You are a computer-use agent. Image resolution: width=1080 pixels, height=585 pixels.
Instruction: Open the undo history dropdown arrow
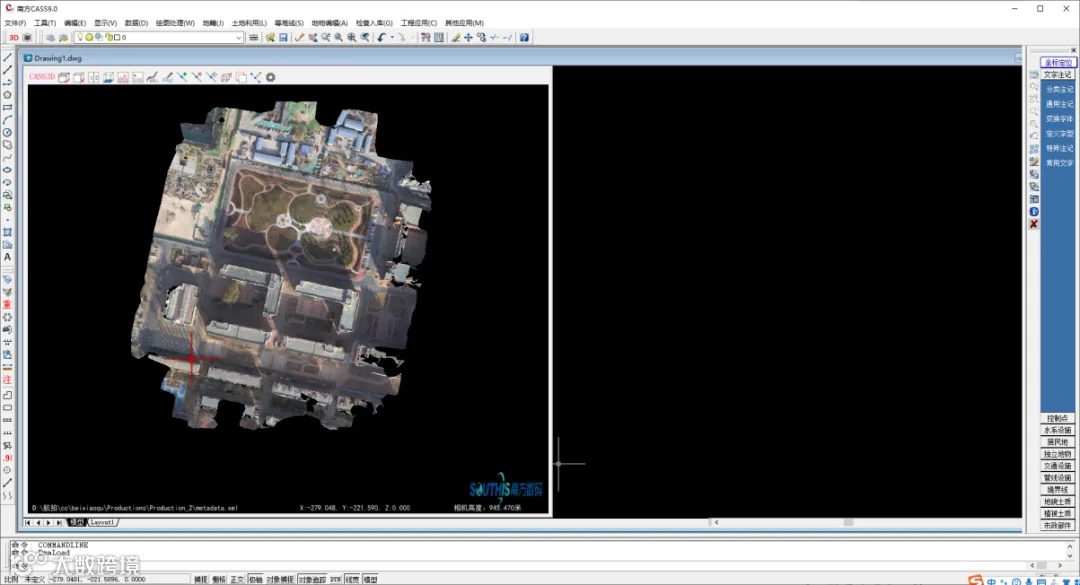(x=391, y=37)
